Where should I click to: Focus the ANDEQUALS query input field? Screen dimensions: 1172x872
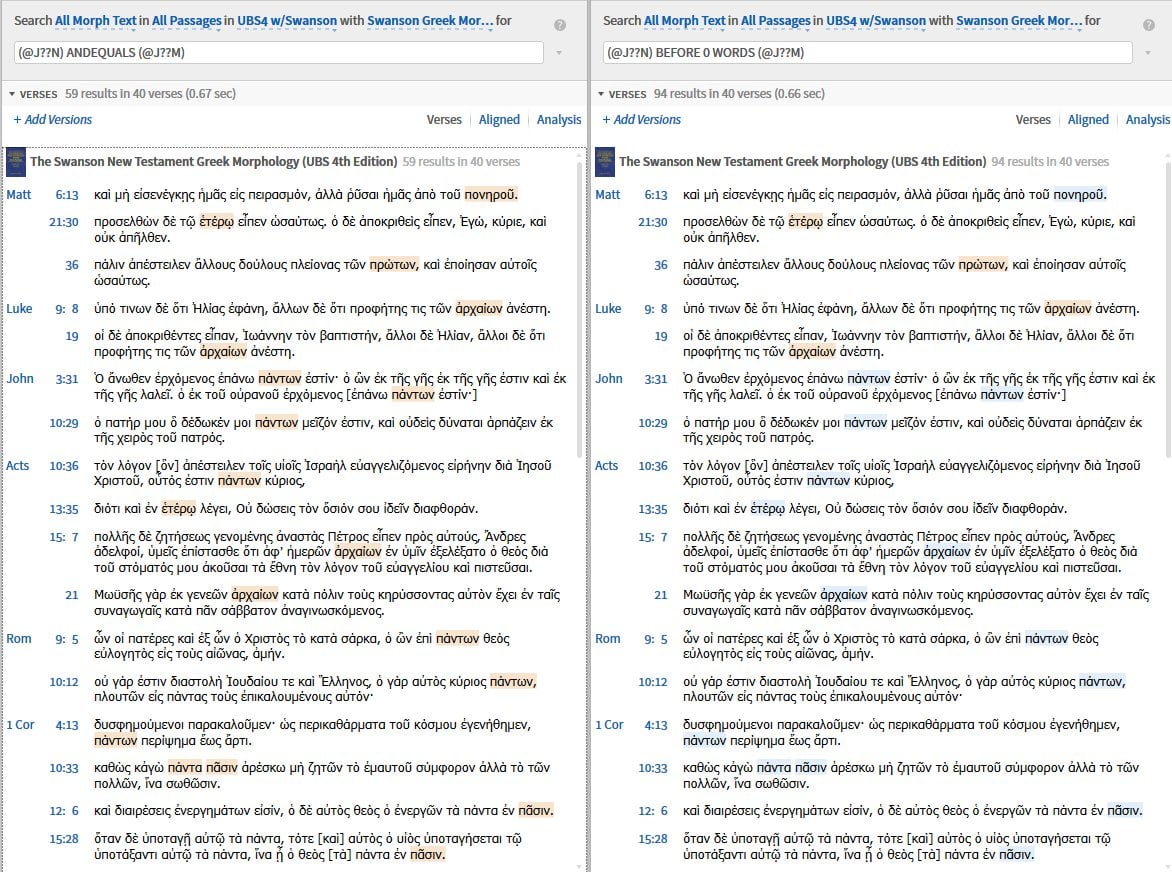pyautogui.click(x=278, y=53)
